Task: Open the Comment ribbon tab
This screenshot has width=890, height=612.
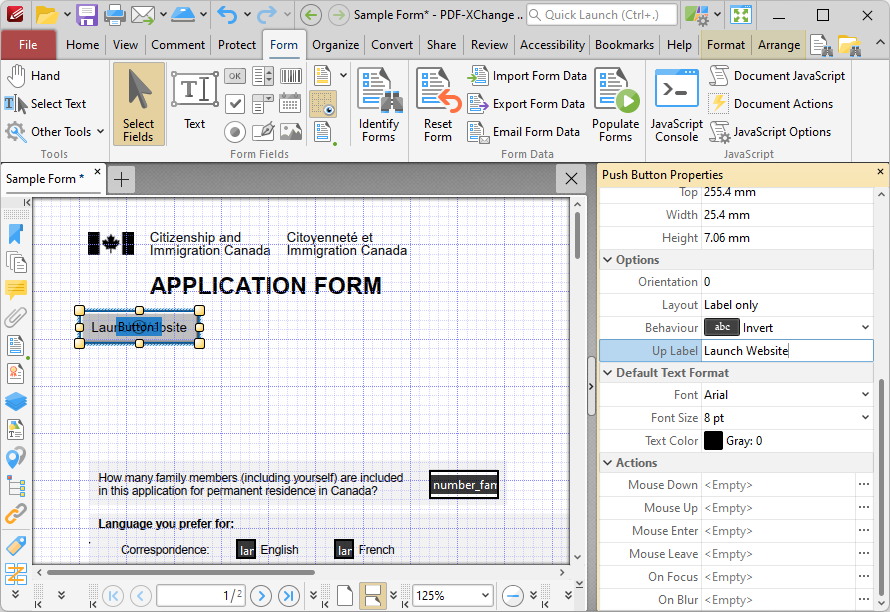Action: pyautogui.click(x=178, y=45)
